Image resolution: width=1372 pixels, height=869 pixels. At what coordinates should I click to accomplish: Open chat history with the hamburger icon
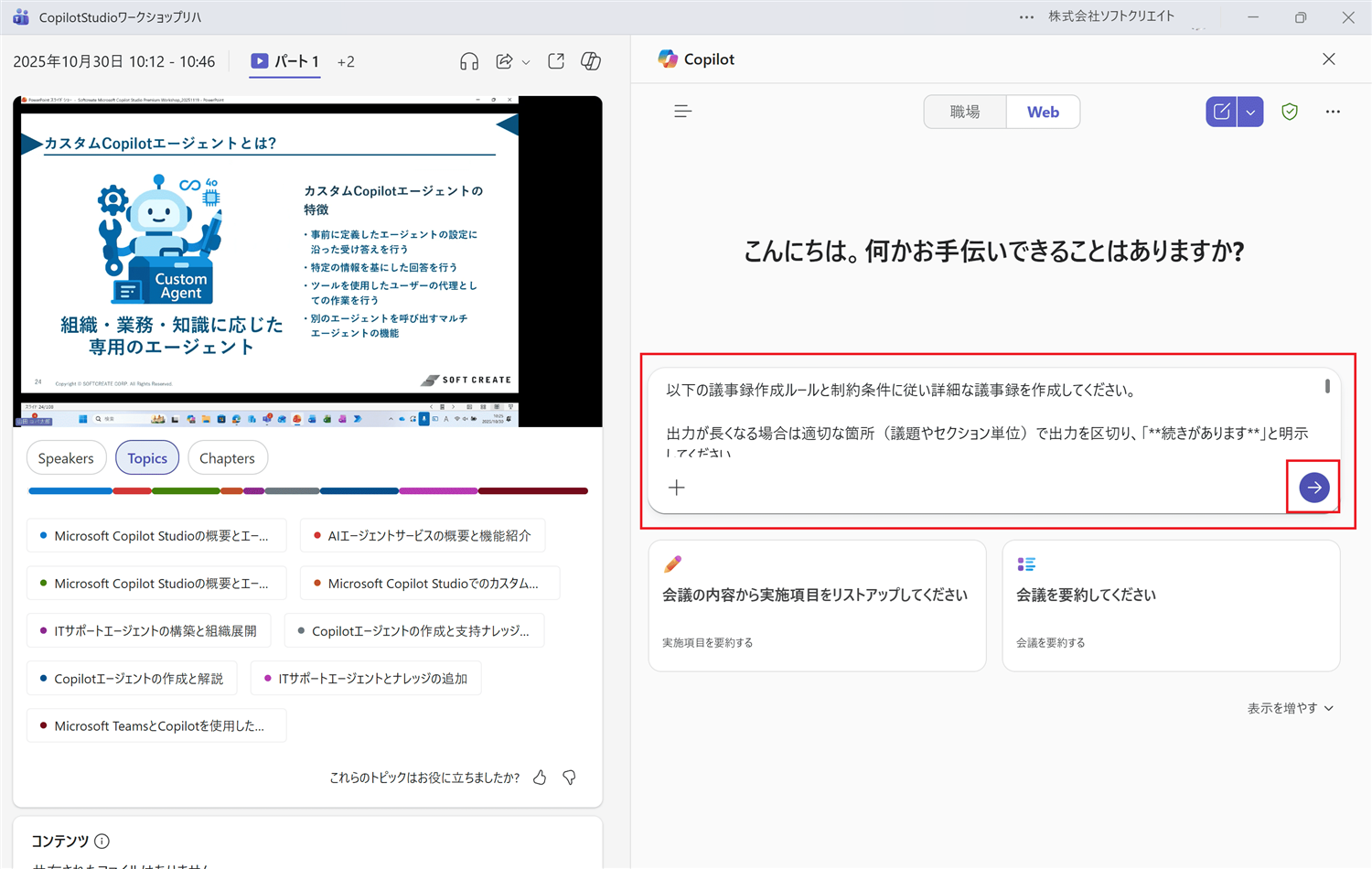[x=682, y=111]
